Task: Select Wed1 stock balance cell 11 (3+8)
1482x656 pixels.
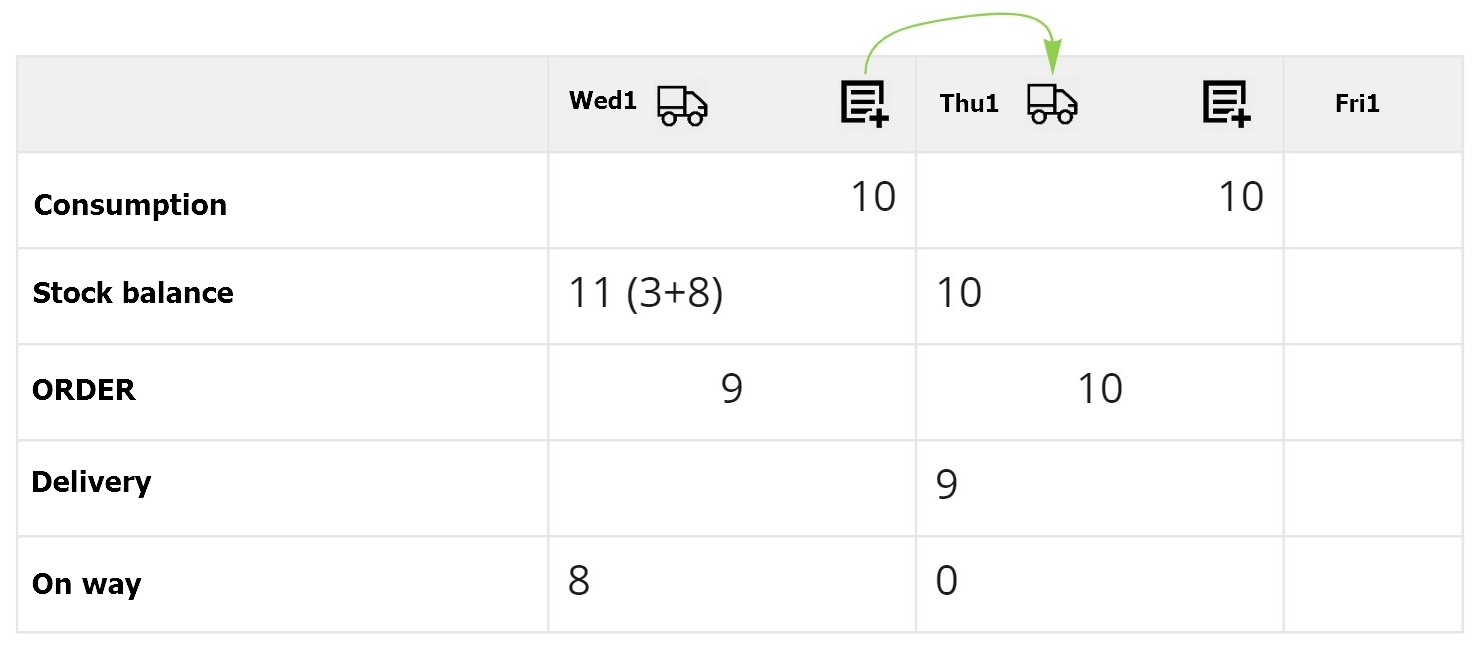Action: [645, 294]
